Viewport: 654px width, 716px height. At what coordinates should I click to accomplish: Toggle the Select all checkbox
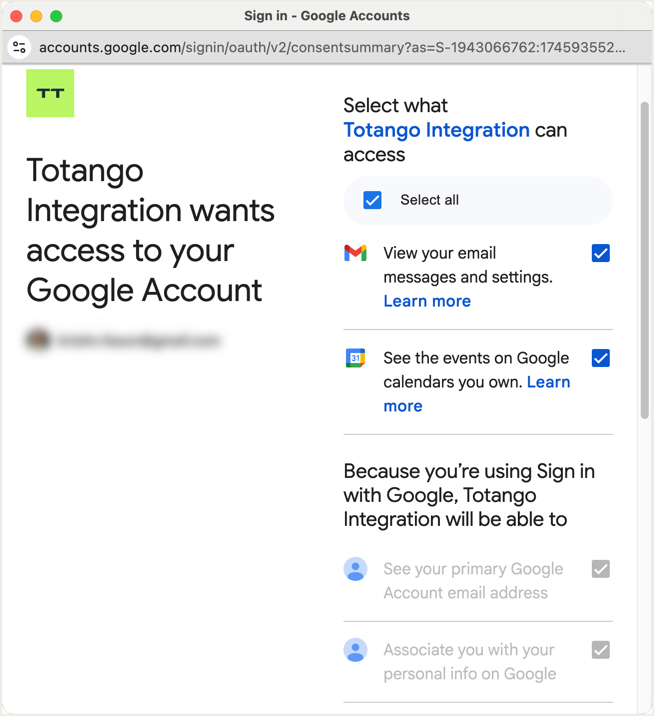373,200
